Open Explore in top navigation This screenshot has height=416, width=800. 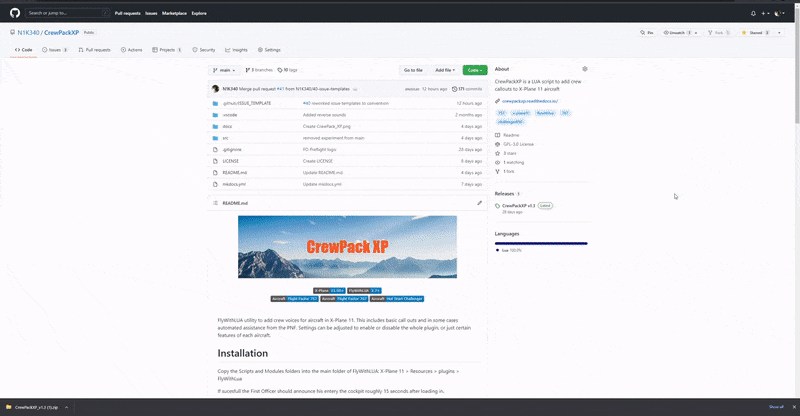199,13
